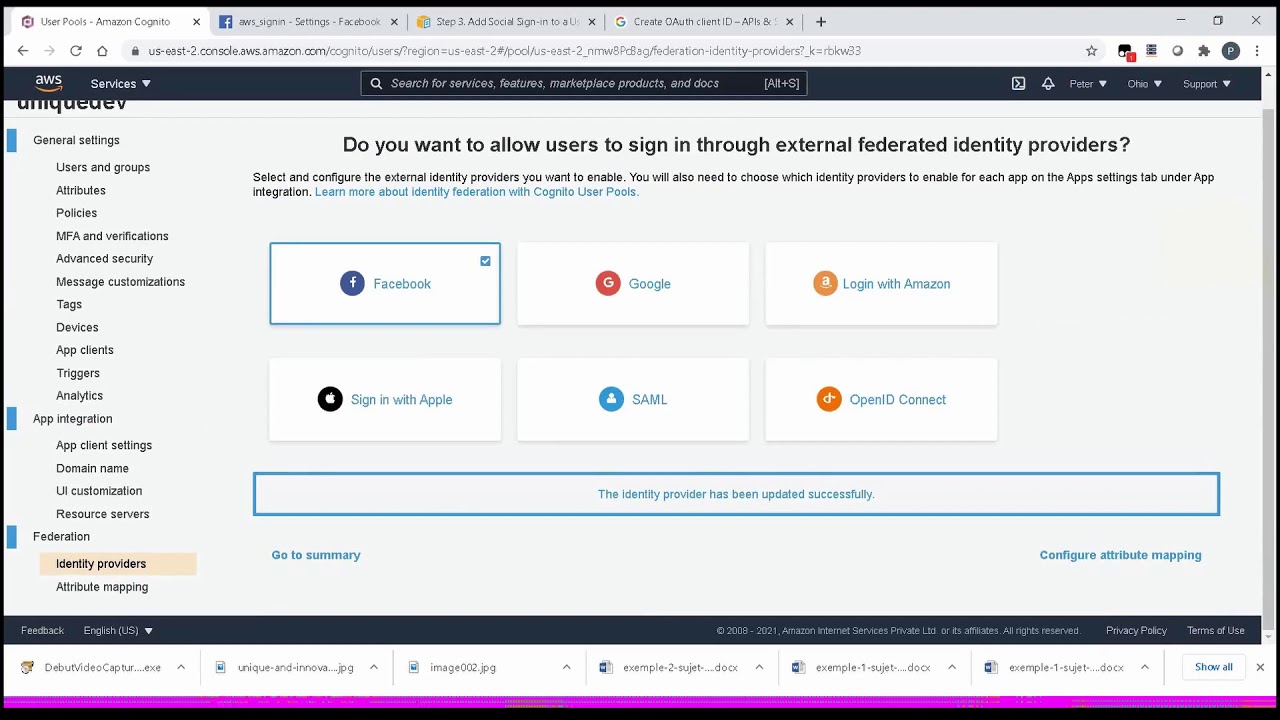Go back with browser back arrow

pos(23,51)
